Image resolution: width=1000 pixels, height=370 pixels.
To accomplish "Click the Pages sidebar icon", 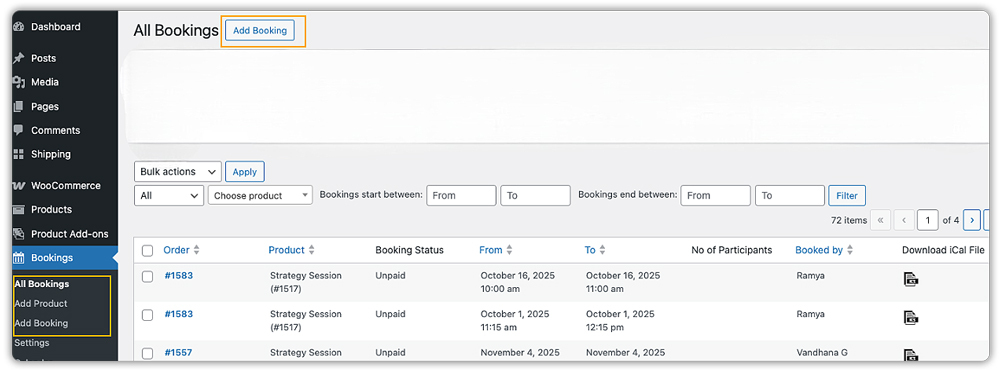I will [18, 107].
